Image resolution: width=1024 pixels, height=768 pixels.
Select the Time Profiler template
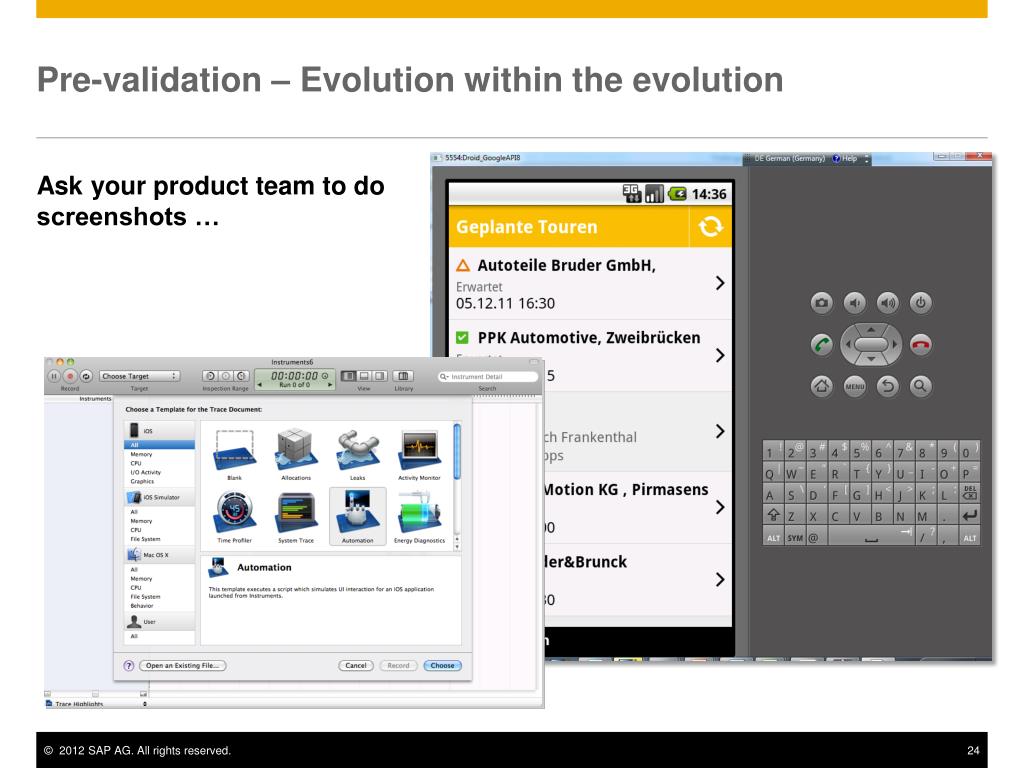234,513
